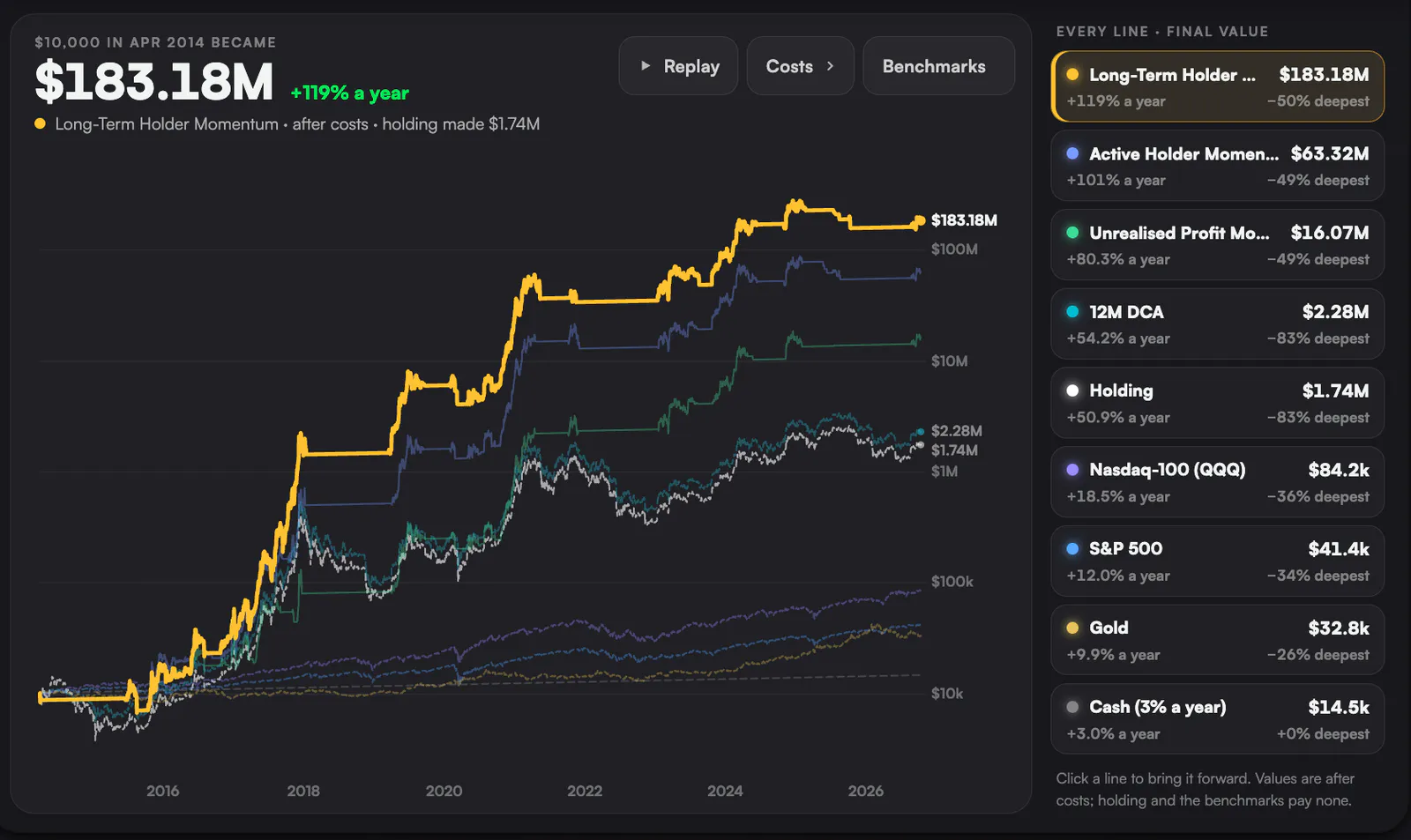1411x840 pixels.
Task: Click the blue dot beside S&P 500
Action: click(1072, 548)
